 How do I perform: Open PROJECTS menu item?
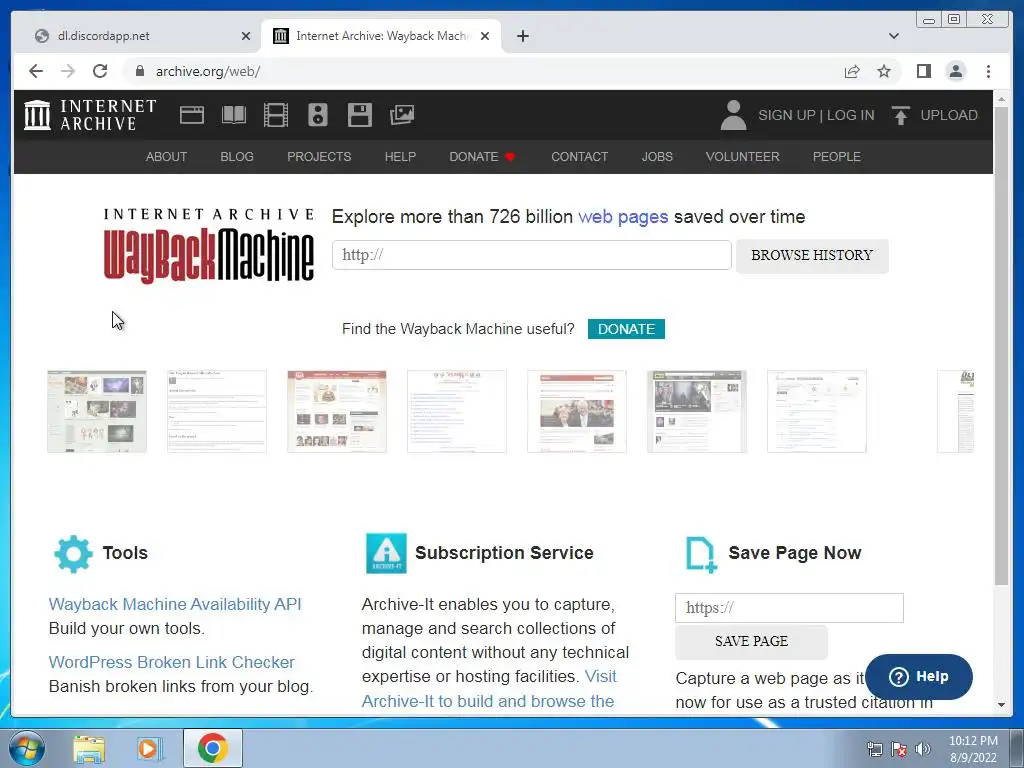pyautogui.click(x=319, y=157)
